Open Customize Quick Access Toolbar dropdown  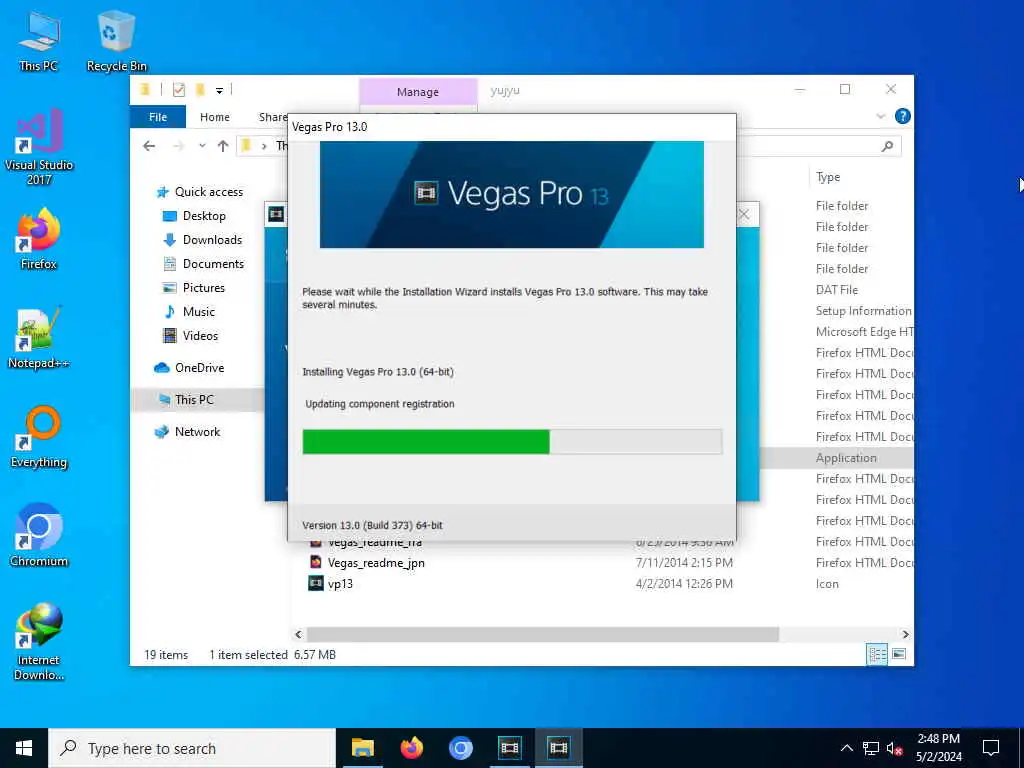tap(219, 90)
